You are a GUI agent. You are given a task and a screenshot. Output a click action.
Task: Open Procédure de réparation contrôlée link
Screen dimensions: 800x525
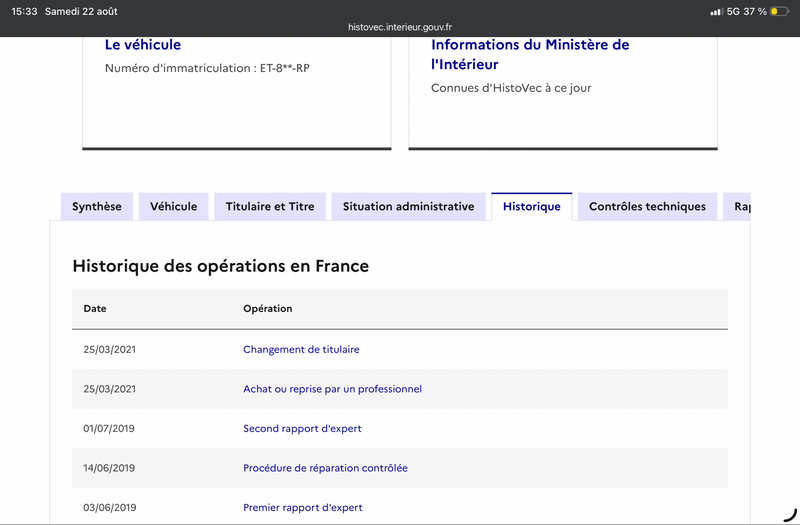point(325,468)
